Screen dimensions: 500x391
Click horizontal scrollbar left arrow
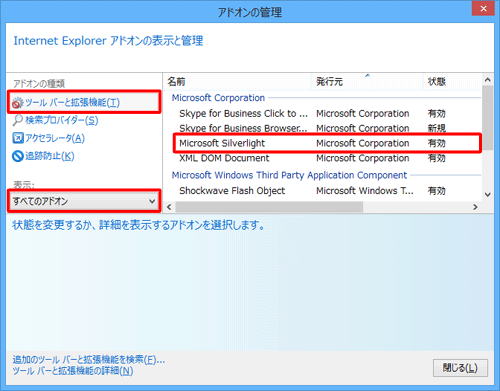(x=169, y=207)
